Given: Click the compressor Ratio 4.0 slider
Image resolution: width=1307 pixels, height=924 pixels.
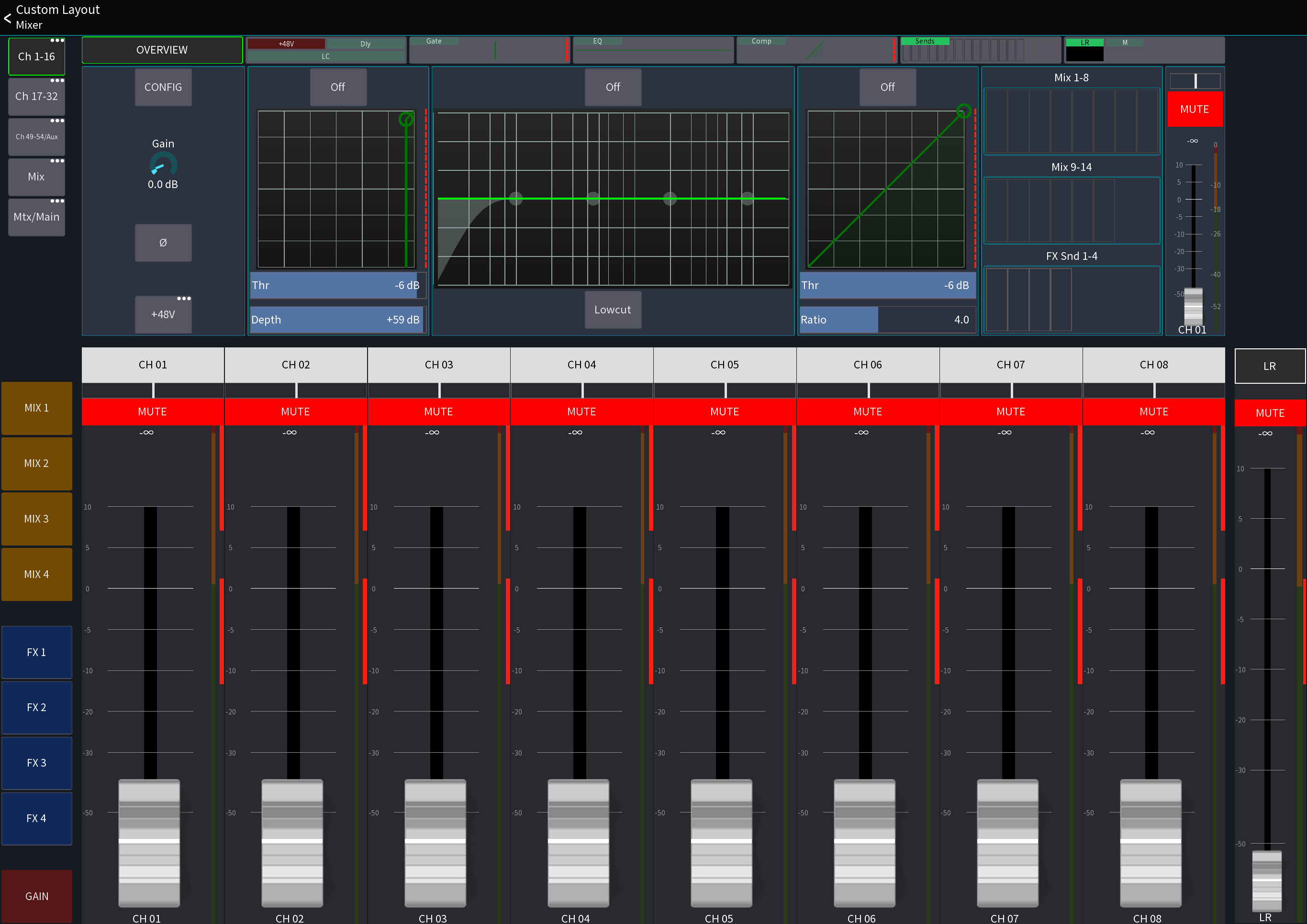Looking at the screenshot, I should pos(887,320).
